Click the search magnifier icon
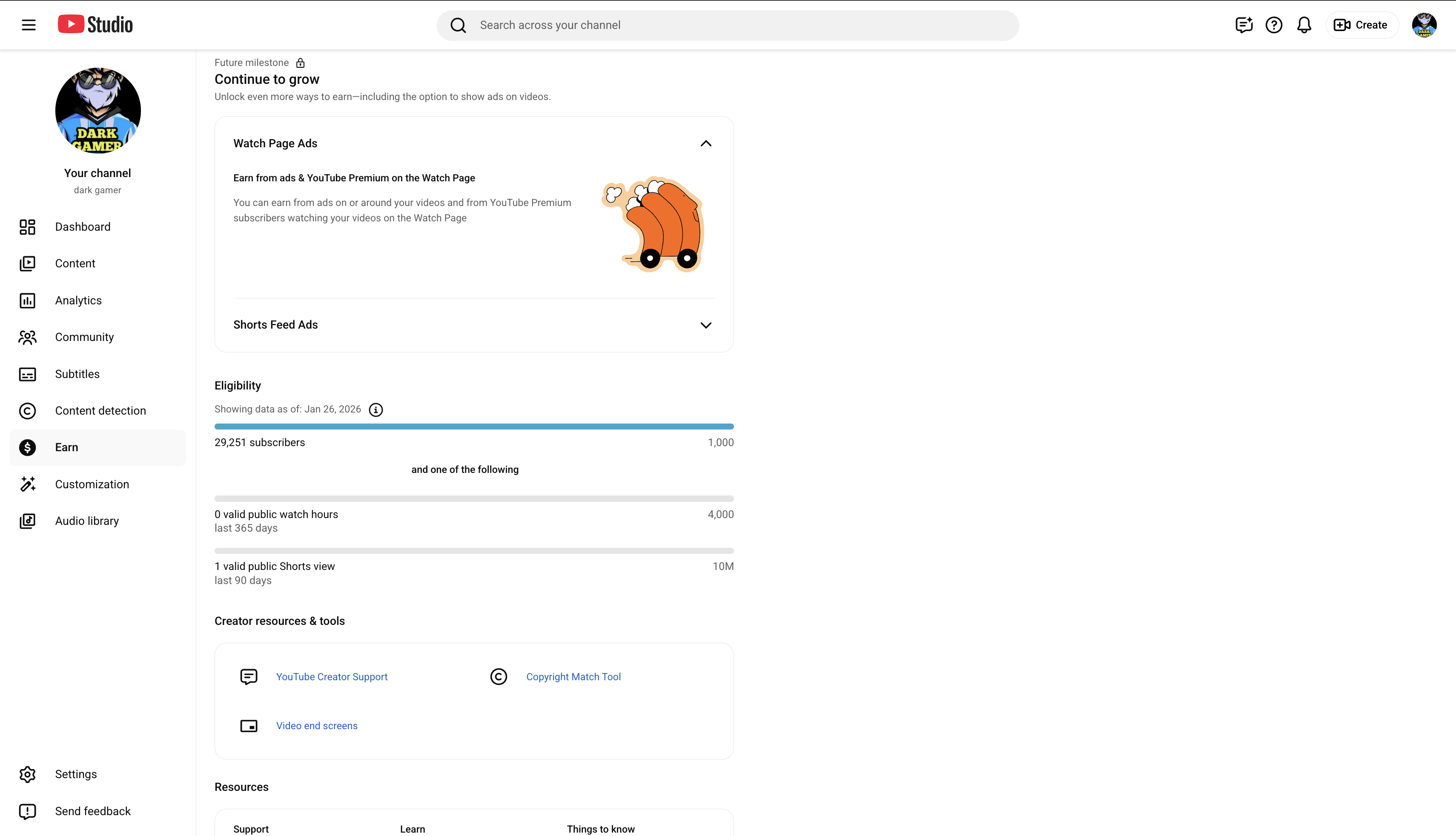This screenshot has width=1456, height=836. click(x=458, y=25)
